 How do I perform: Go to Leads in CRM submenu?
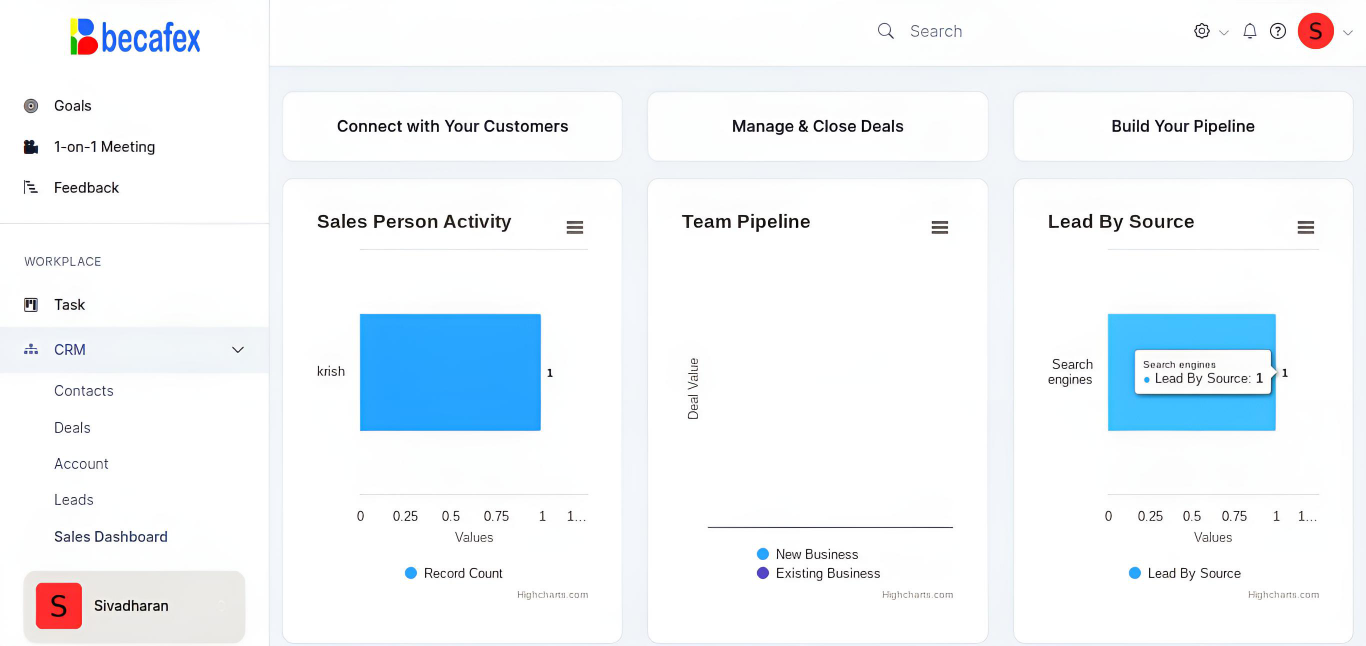coord(74,500)
